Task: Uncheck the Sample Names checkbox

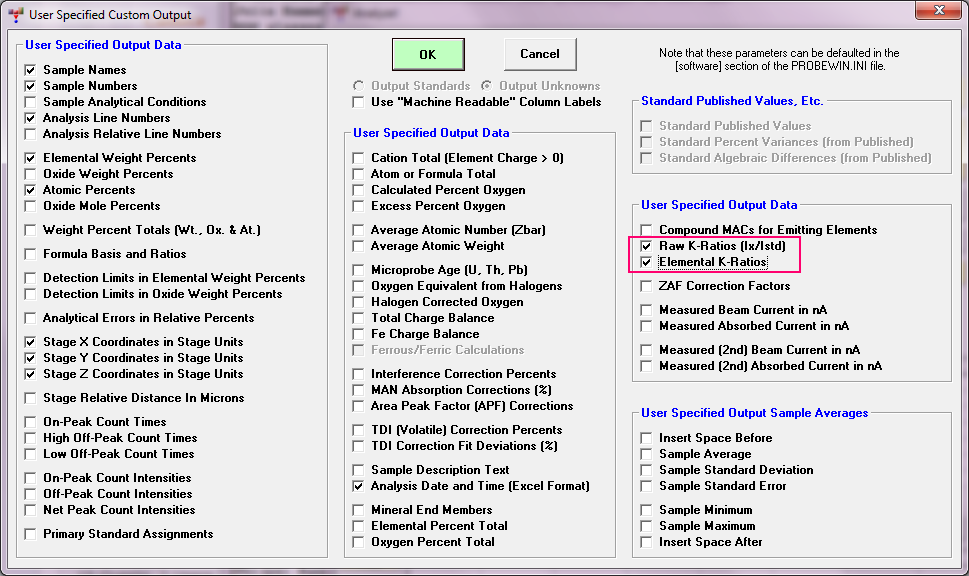Action: (32, 70)
